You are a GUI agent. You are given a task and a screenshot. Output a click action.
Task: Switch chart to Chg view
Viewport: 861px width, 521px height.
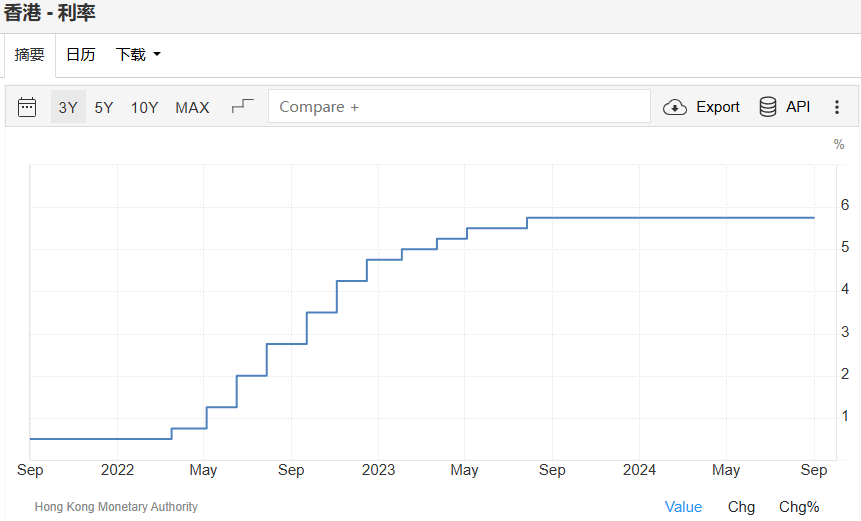(x=741, y=507)
